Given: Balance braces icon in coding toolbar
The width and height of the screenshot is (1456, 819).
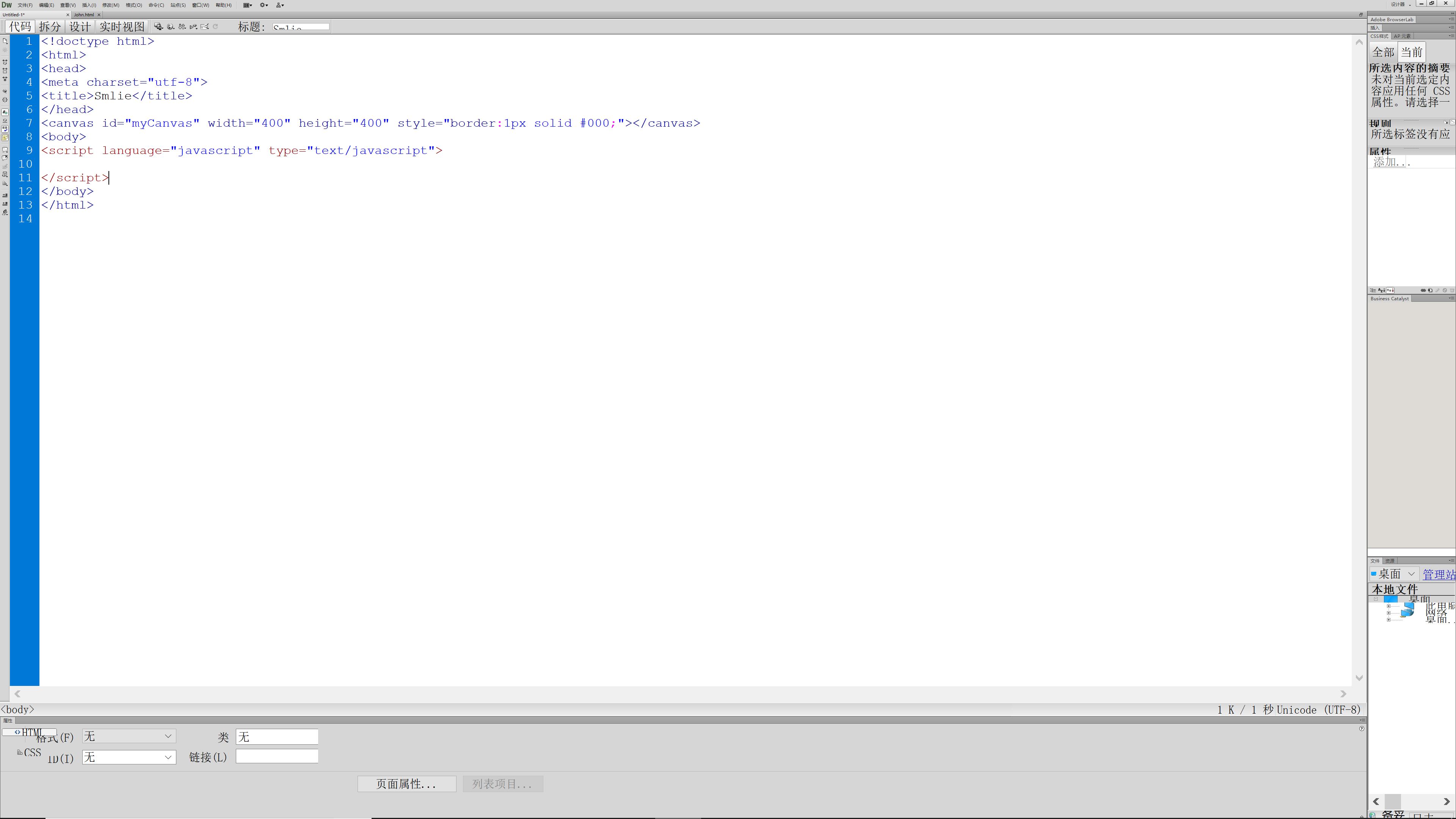Looking at the screenshot, I should [5, 100].
